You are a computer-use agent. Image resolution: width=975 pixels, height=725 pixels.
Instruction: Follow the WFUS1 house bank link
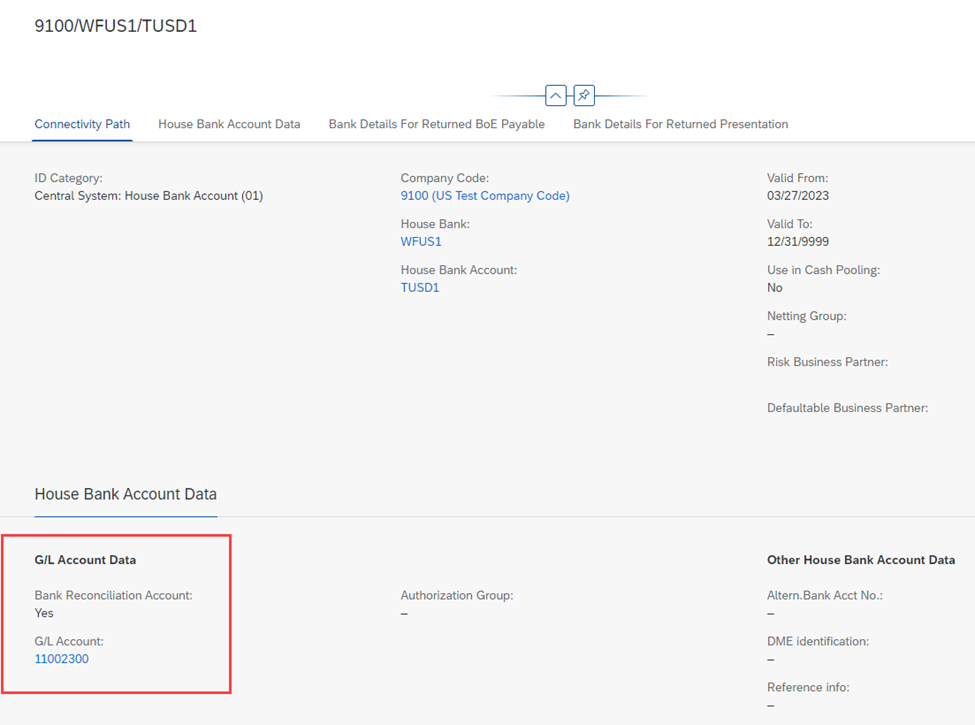point(421,242)
